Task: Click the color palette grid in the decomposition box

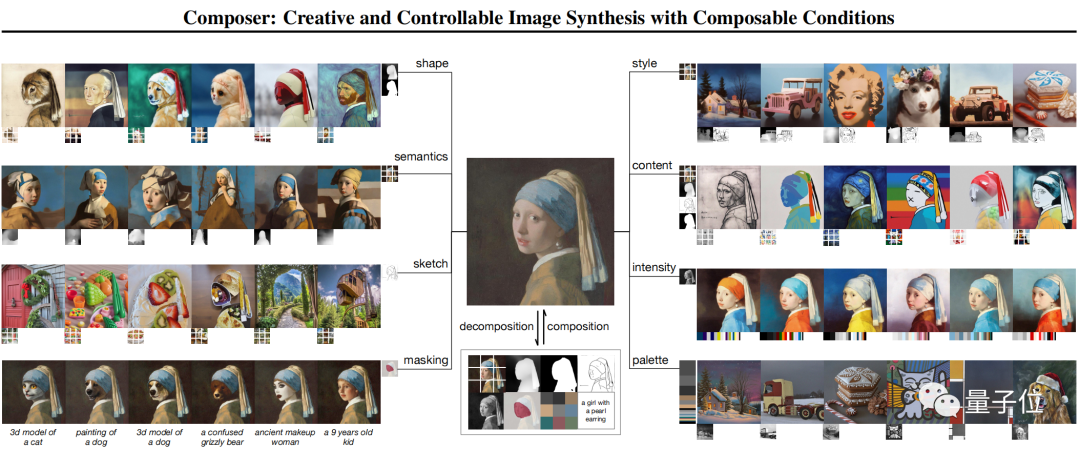Action: (x=559, y=411)
